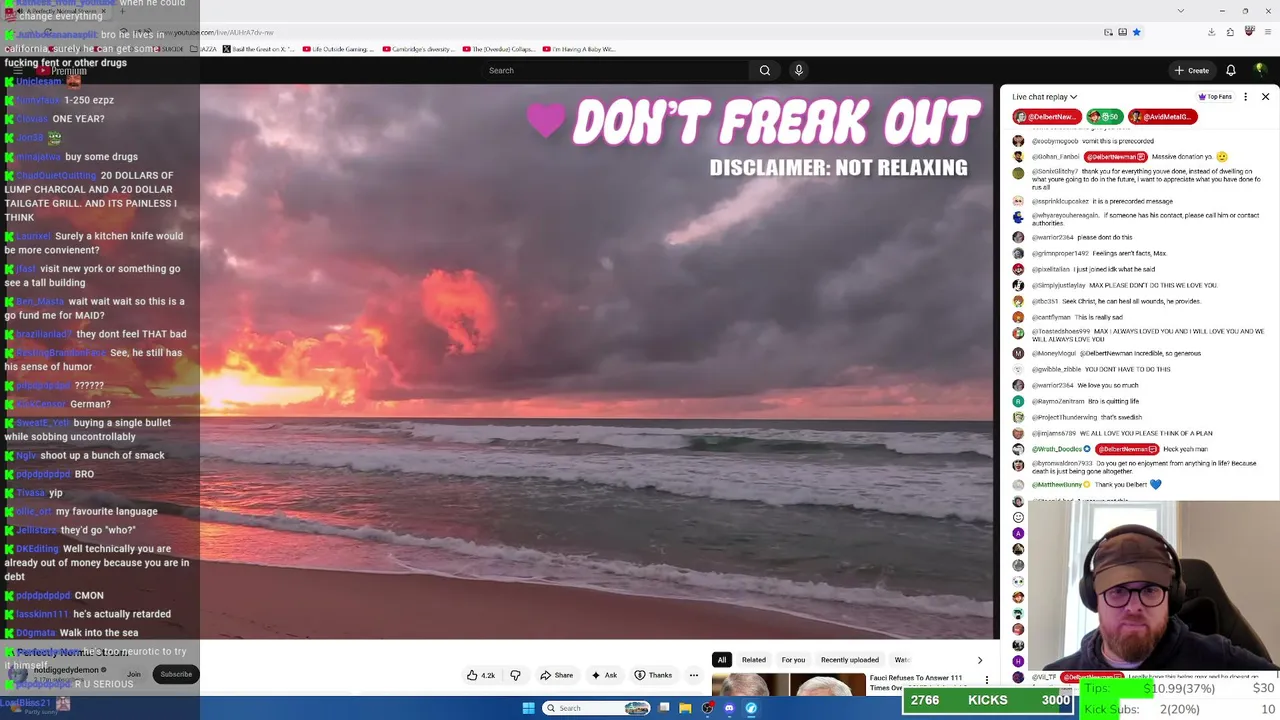This screenshot has width=1280, height=720.
Task: Open 'Basil the Great on X' bookmark
Action: pos(258,49)
